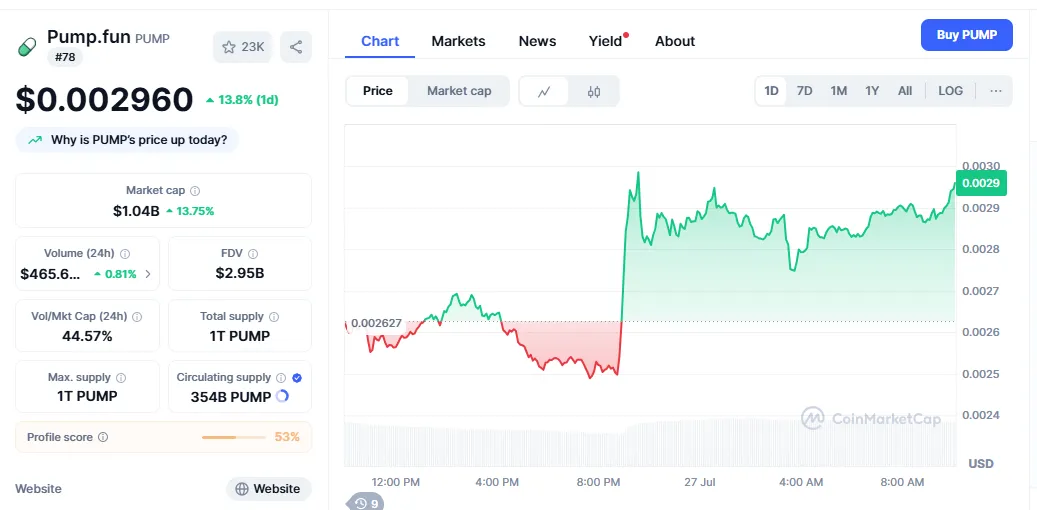Click the Profile score info icon
This screenshot has height=510, width=1037.
click(103, 437)
